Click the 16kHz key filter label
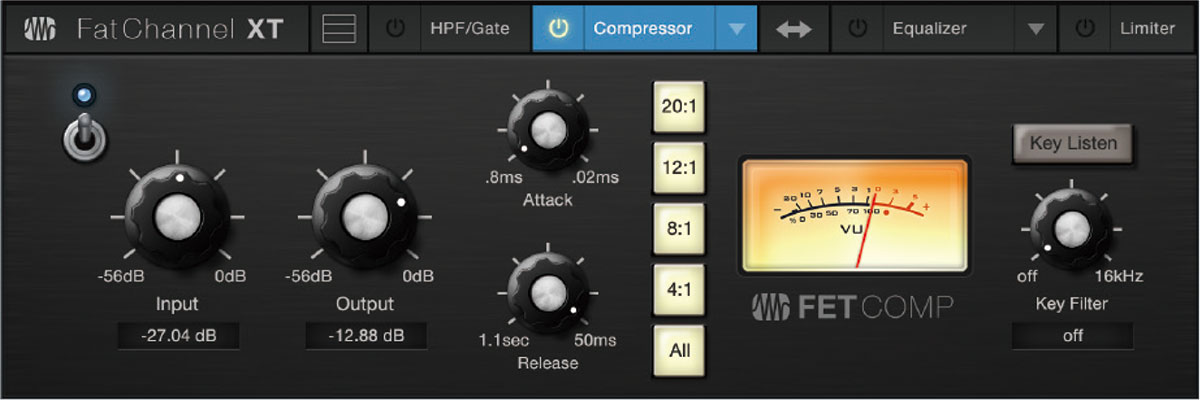The height and width of the screenshot is (400, 1200). pyautogui.click(x=1118, y=276)
